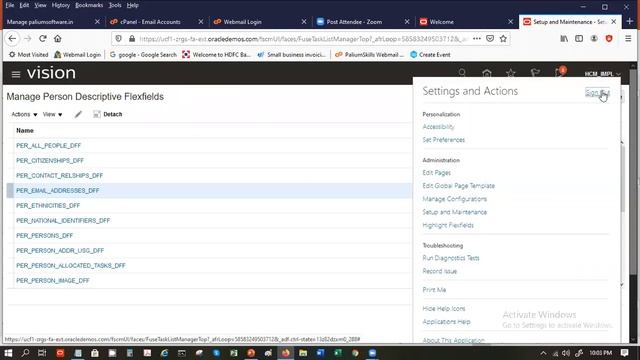
Task: Click the Sign Out link
Action: [597, 93]
